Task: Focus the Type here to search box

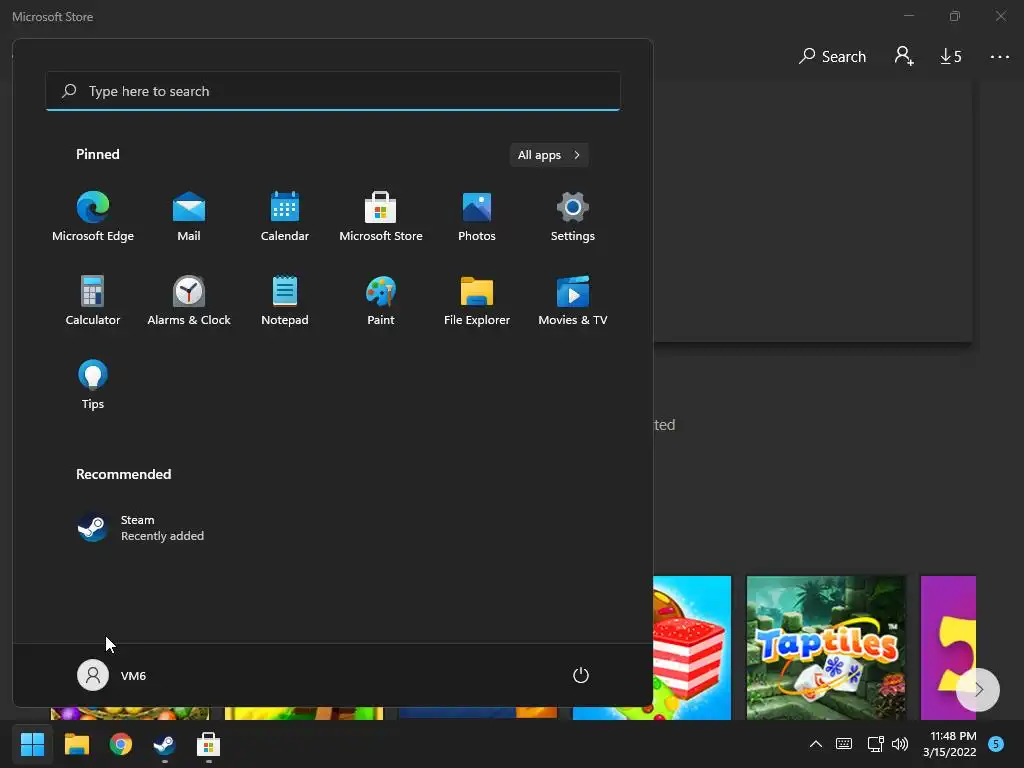Action: [333, 91]
